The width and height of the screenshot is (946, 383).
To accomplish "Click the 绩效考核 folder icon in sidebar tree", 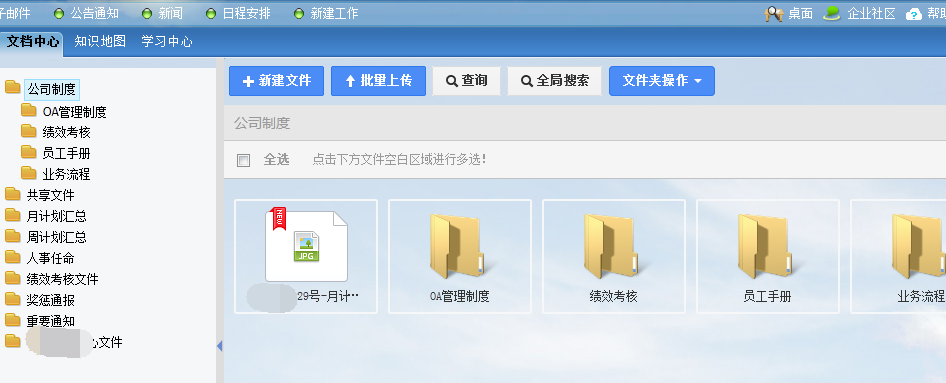I will pos(28,131).
